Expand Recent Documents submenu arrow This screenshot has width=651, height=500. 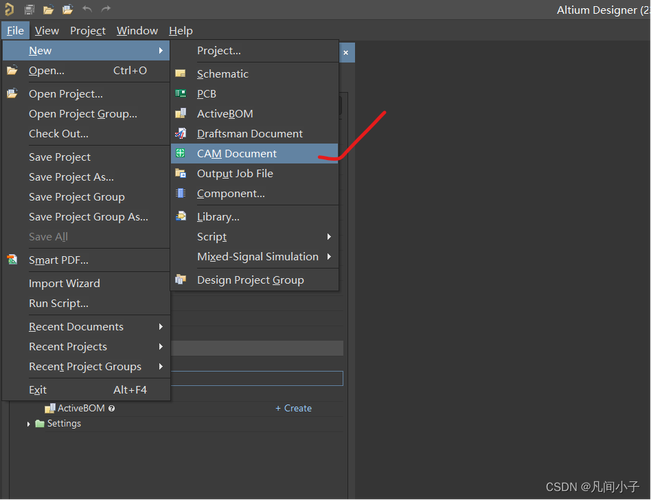161,326
